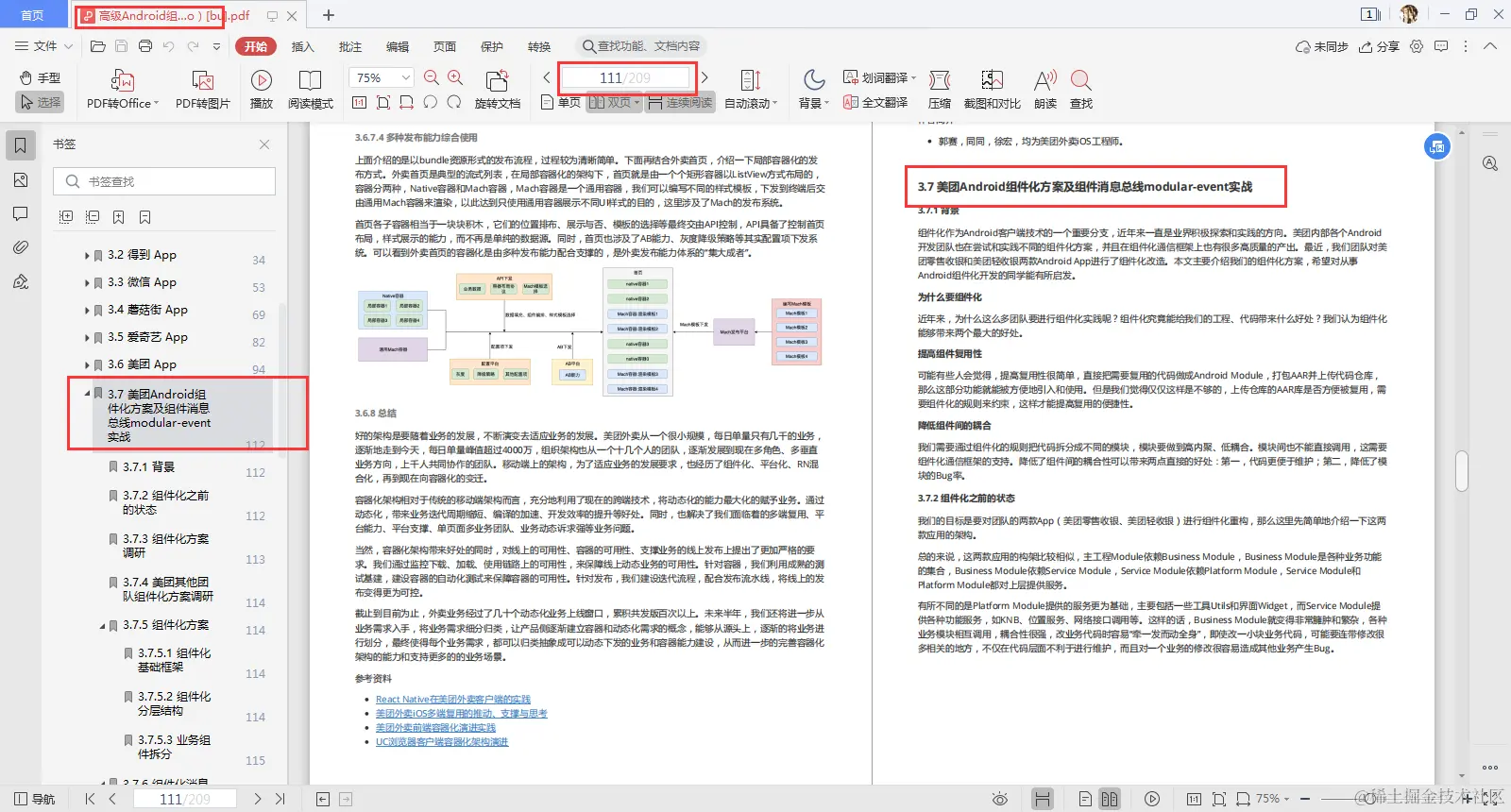Open the 转换 ribbon tab
The height and width of the screenshot is (812, 1511).
(x=539, y=46)
